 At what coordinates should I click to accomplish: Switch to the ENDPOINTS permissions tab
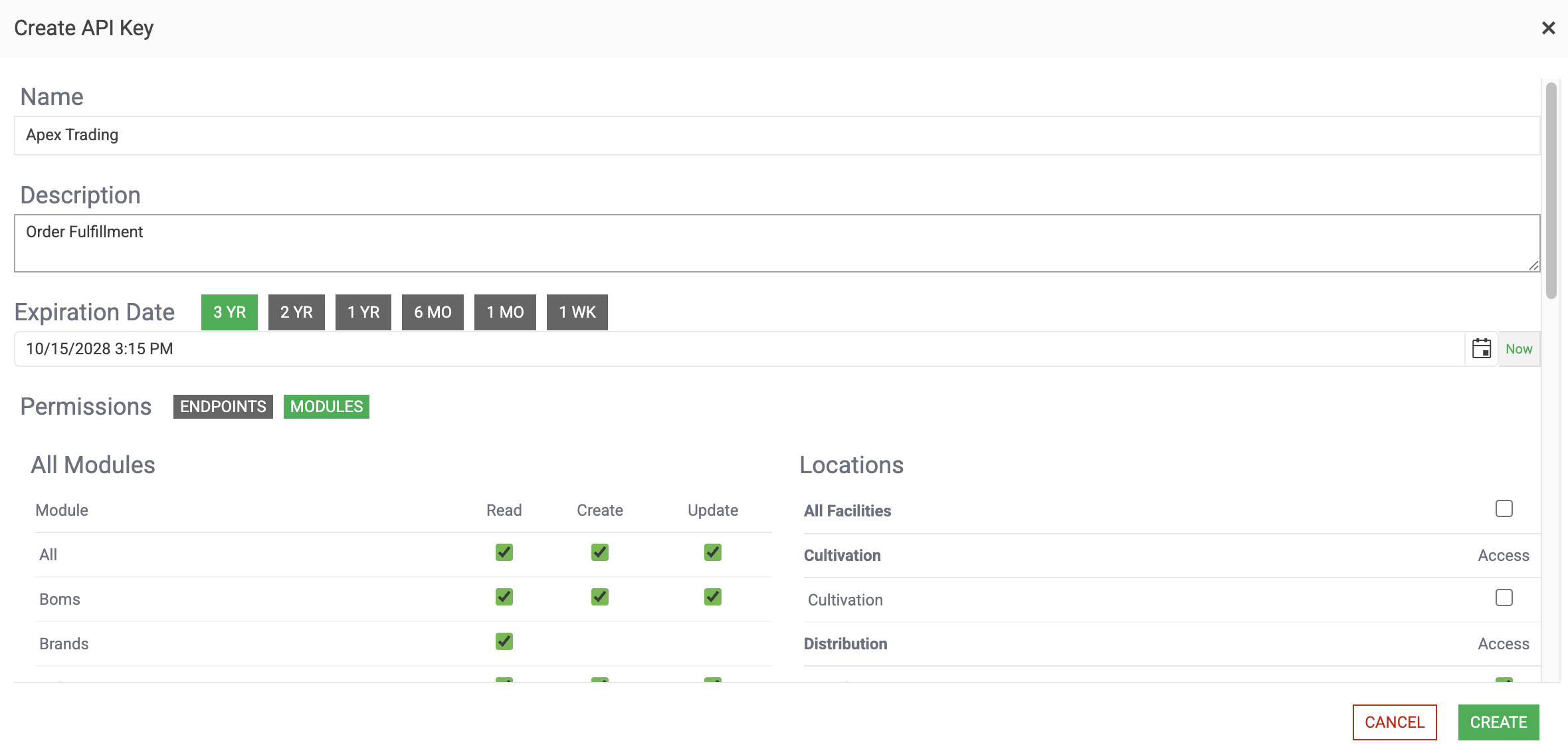[x=223, y=406]
